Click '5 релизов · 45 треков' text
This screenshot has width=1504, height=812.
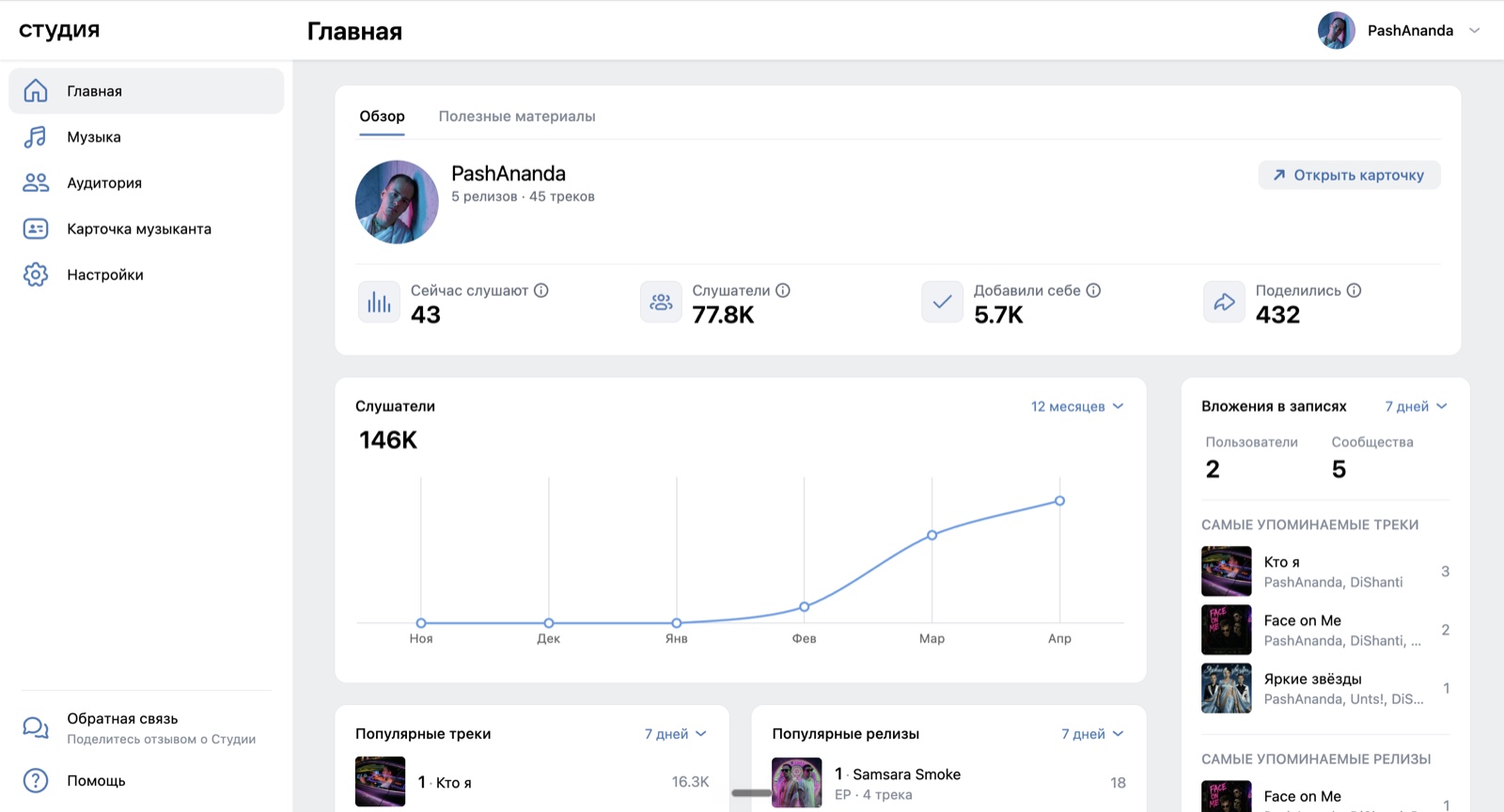pyautogui.click(x=523, y=196)
